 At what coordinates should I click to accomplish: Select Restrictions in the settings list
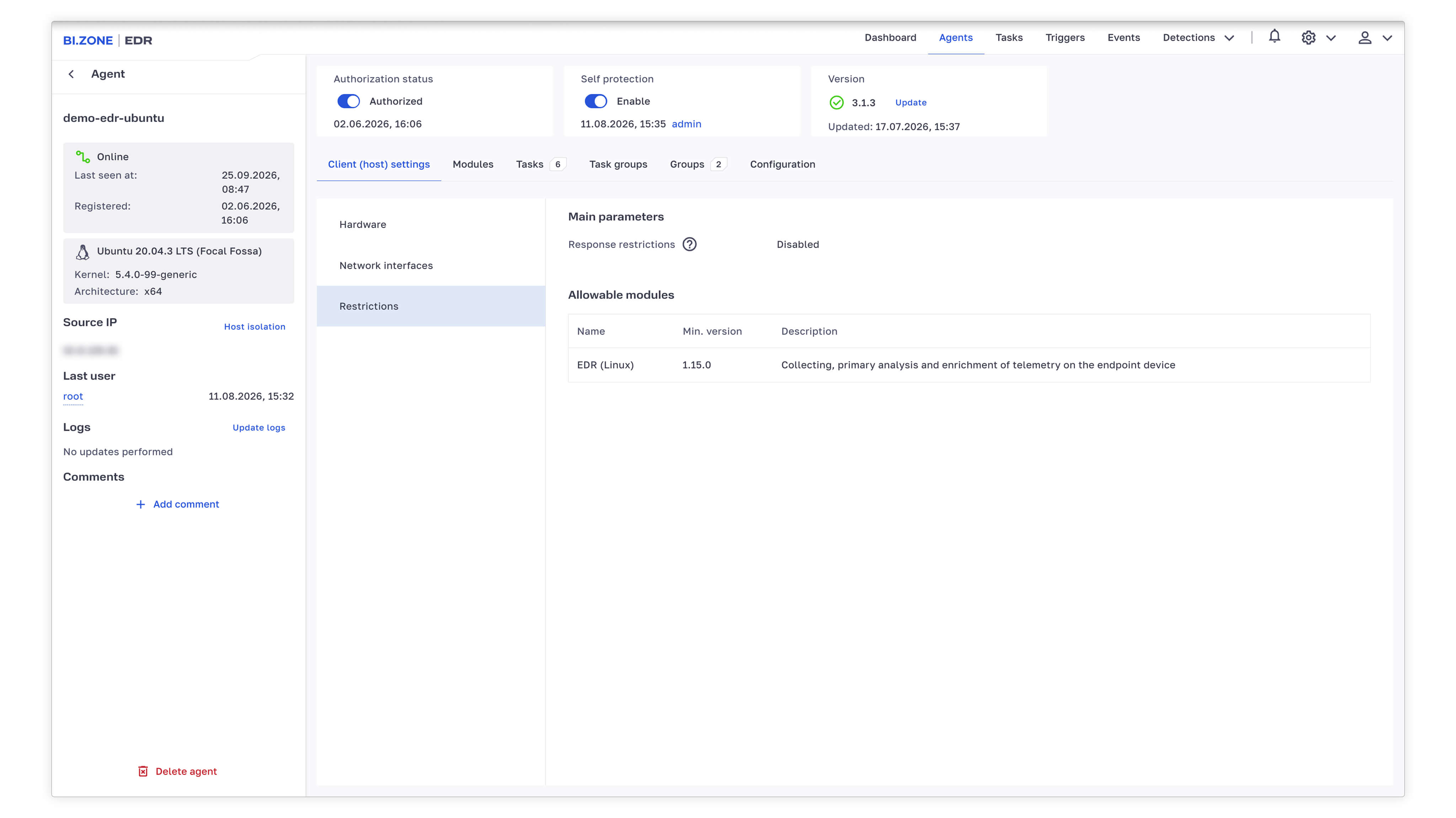tap(431, 306)
